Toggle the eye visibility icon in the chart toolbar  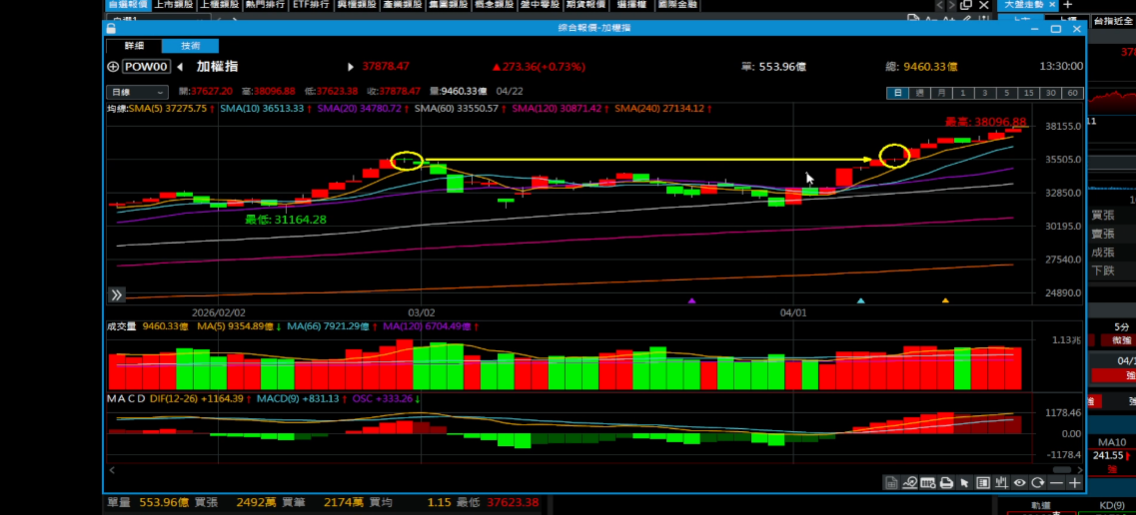tap(1019, 483)
